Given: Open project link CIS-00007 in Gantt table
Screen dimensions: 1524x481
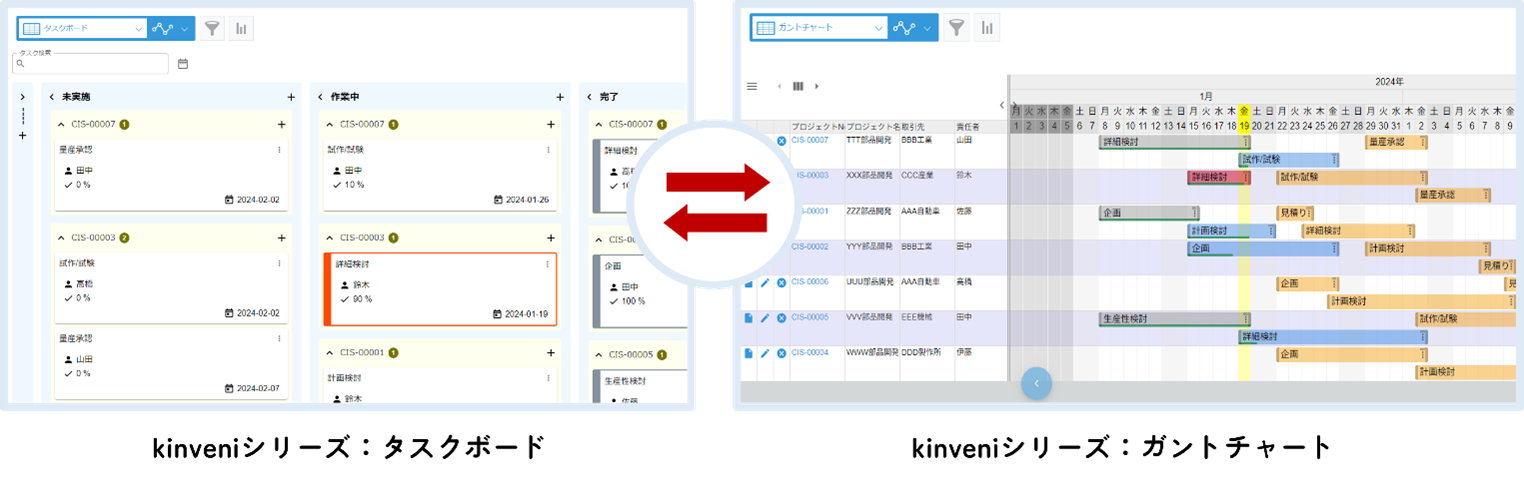Looking at the screenshot, I should 810,141.
